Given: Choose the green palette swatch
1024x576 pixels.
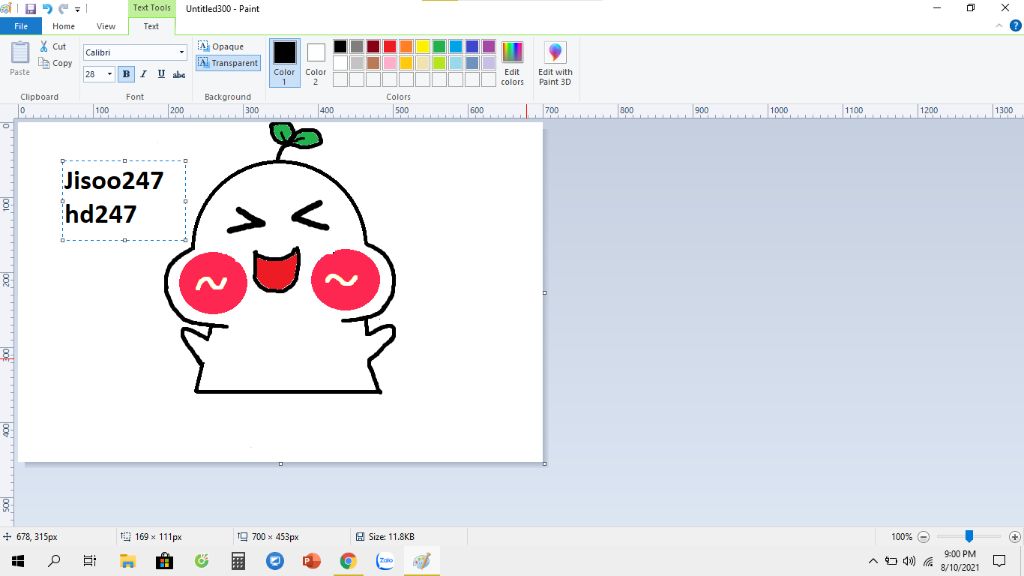Looking at the screenshot, I should pyautogui.click(x=439, y=46).
